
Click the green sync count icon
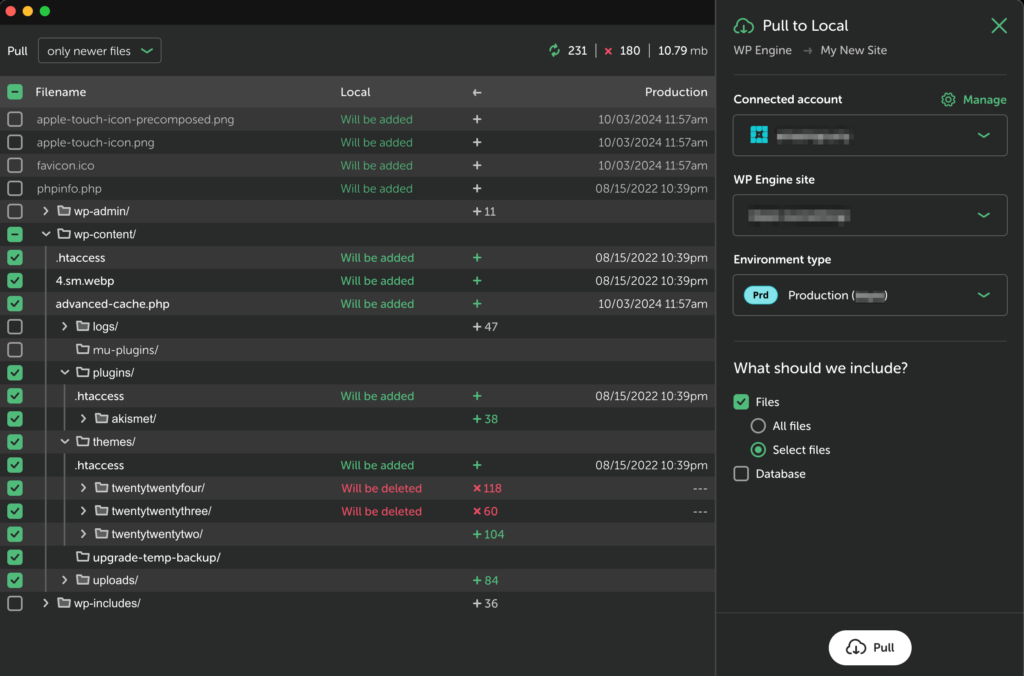click(555, 51)
